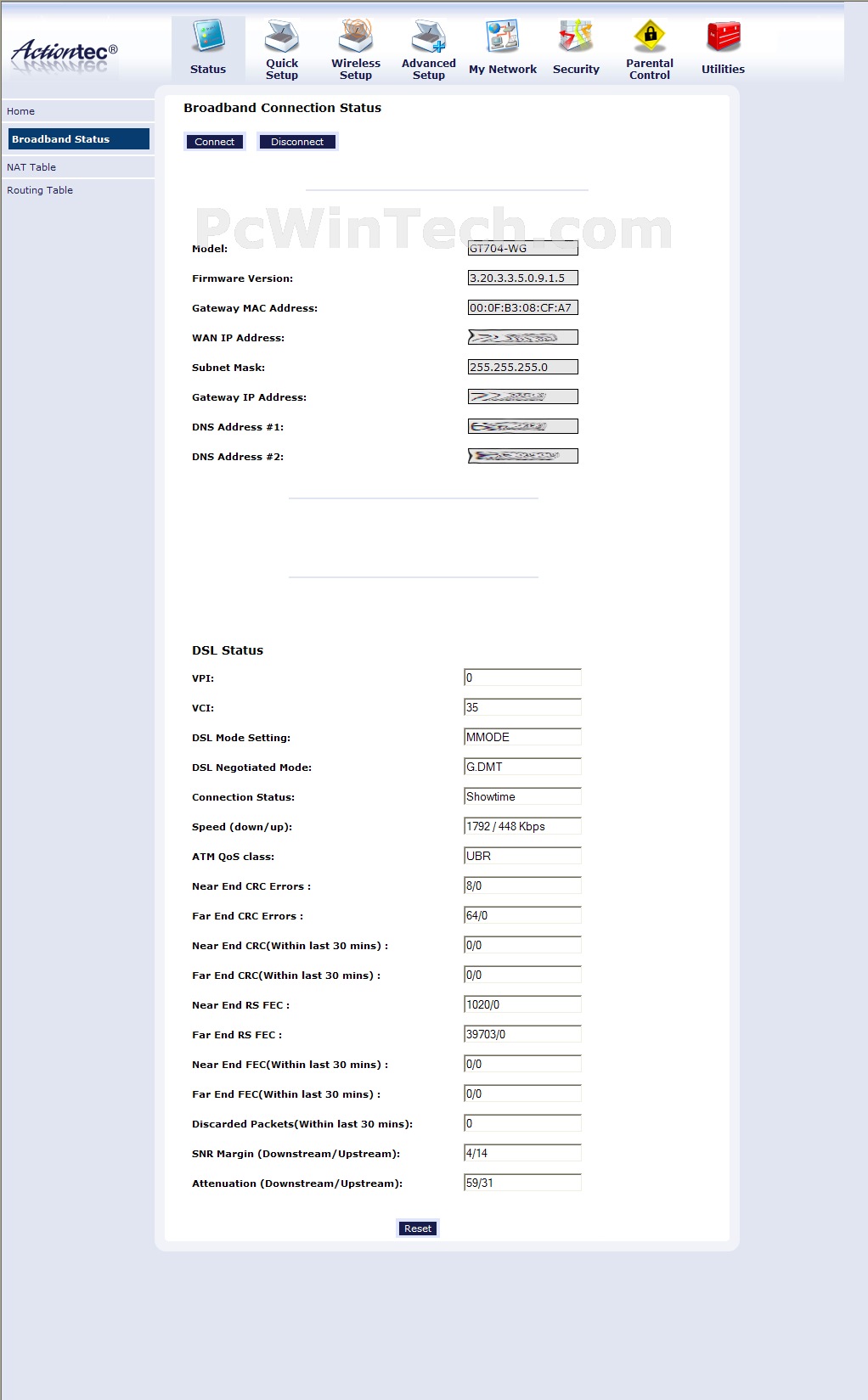
Task: Click the Far End FEC 30 mins field
Action: click(x=522, y=1094)
